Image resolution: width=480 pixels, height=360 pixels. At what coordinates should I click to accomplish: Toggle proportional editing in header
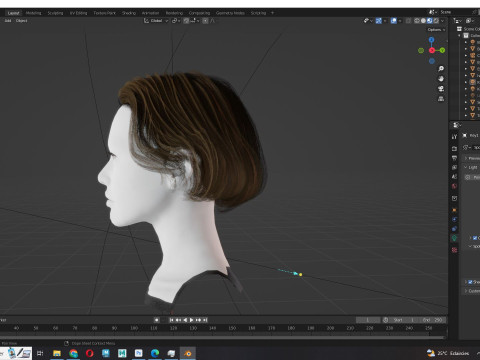[205, 21]
